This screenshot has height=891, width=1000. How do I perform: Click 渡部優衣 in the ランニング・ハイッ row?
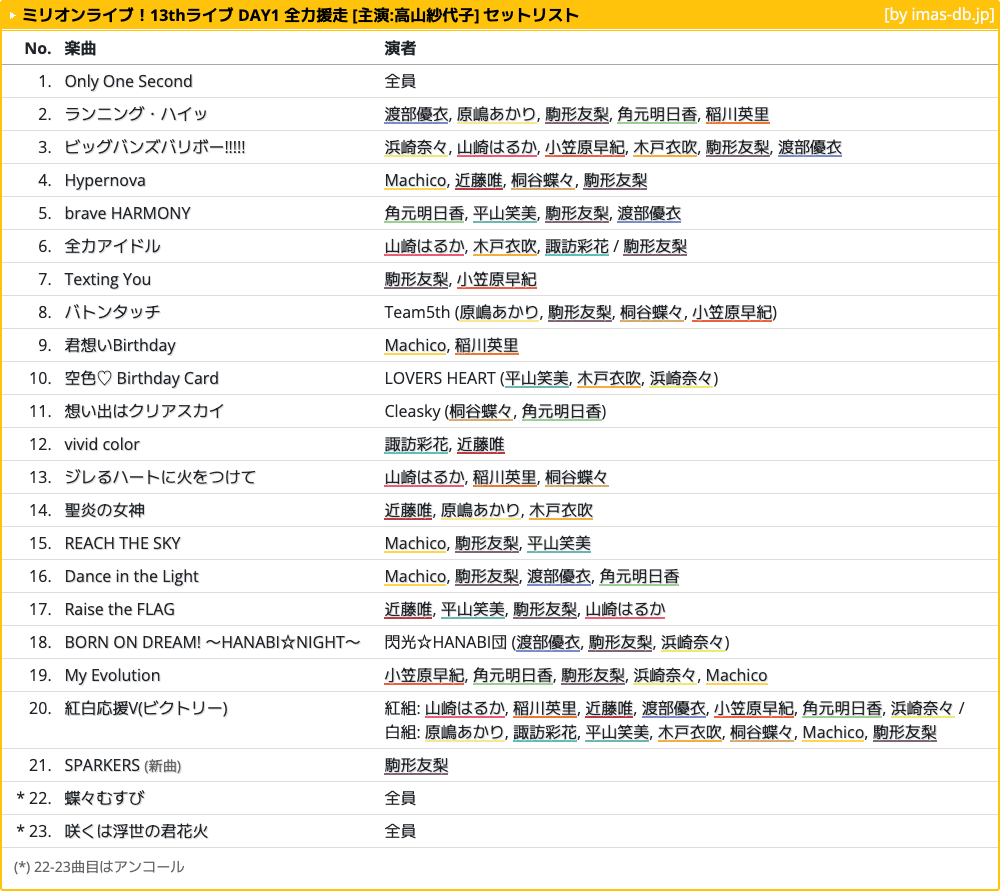[x=416, y=114]
